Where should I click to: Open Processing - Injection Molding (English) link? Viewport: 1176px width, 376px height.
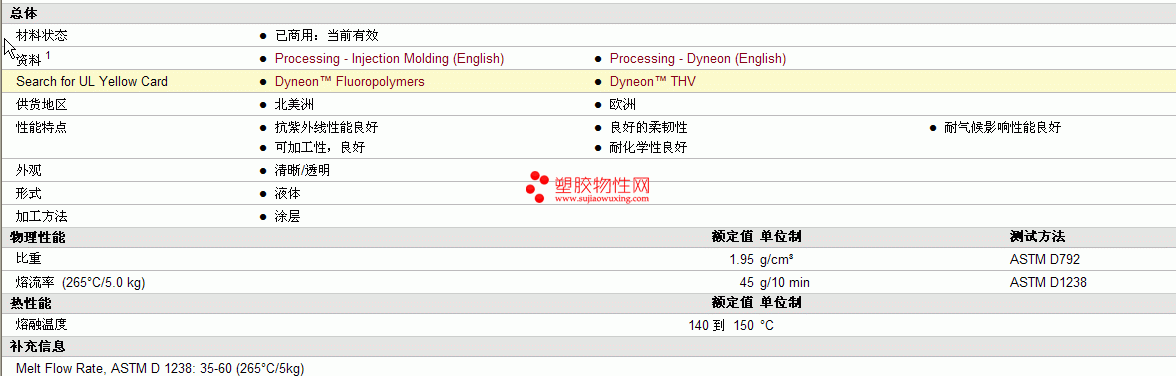389,59
